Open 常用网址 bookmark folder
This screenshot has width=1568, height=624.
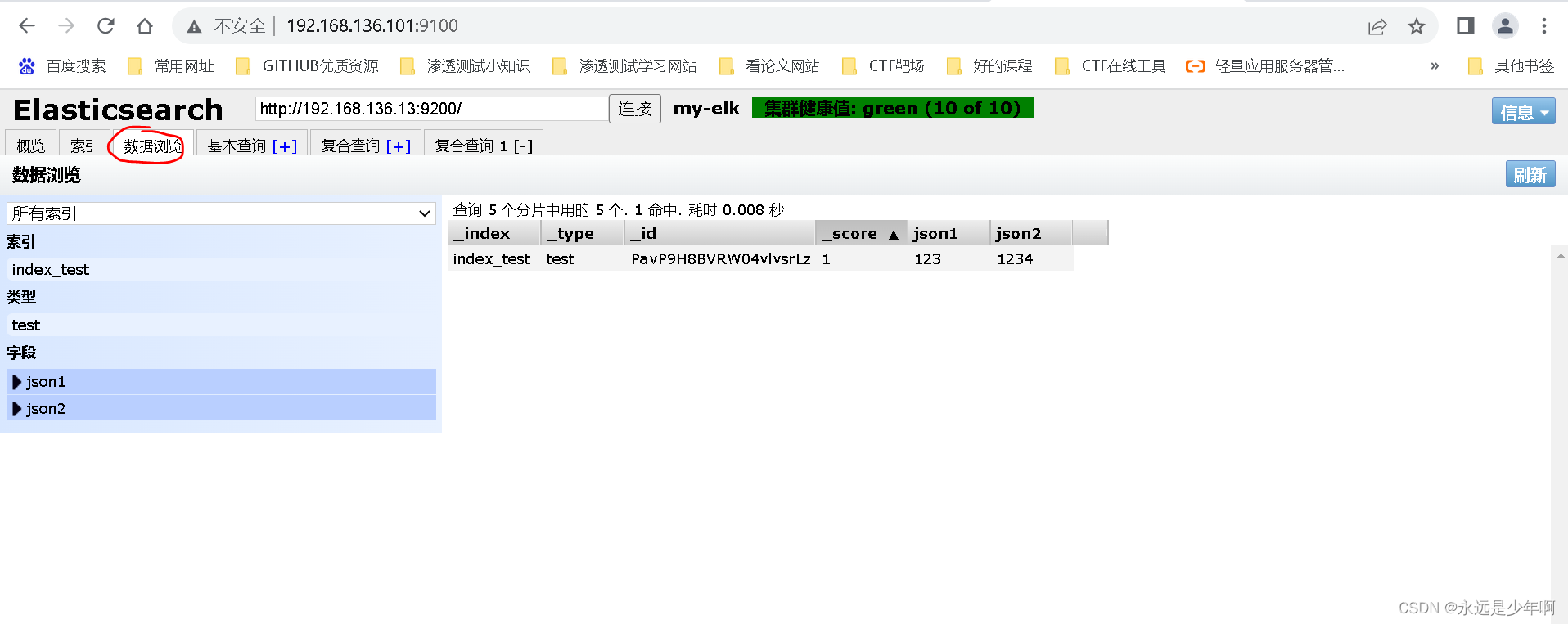pos(170,66)
